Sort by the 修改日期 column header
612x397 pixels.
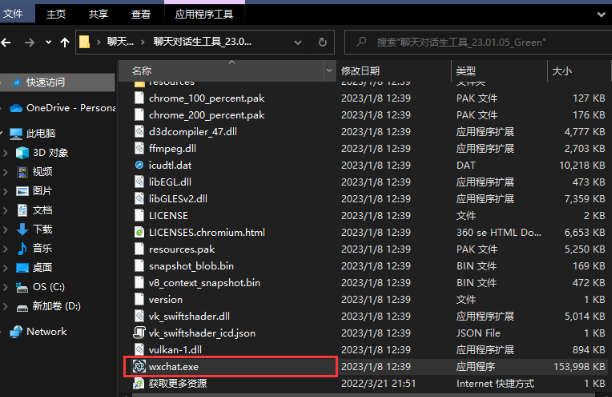[x=360, y=71]
